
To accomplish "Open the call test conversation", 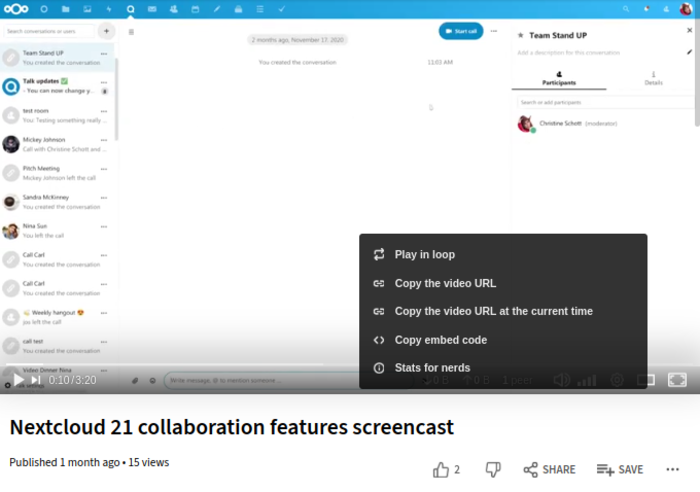I will click(x=57, y=346).
